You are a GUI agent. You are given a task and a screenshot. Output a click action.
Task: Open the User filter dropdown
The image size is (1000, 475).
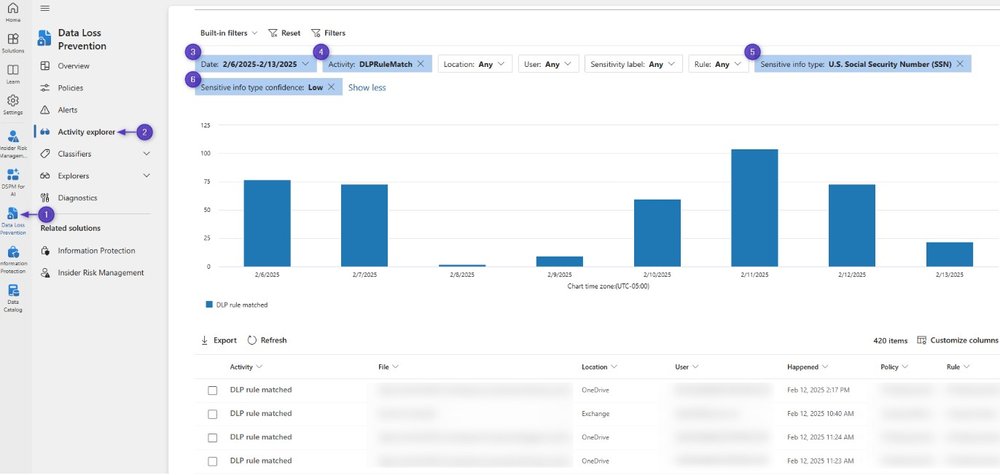(x=548, y=64)
